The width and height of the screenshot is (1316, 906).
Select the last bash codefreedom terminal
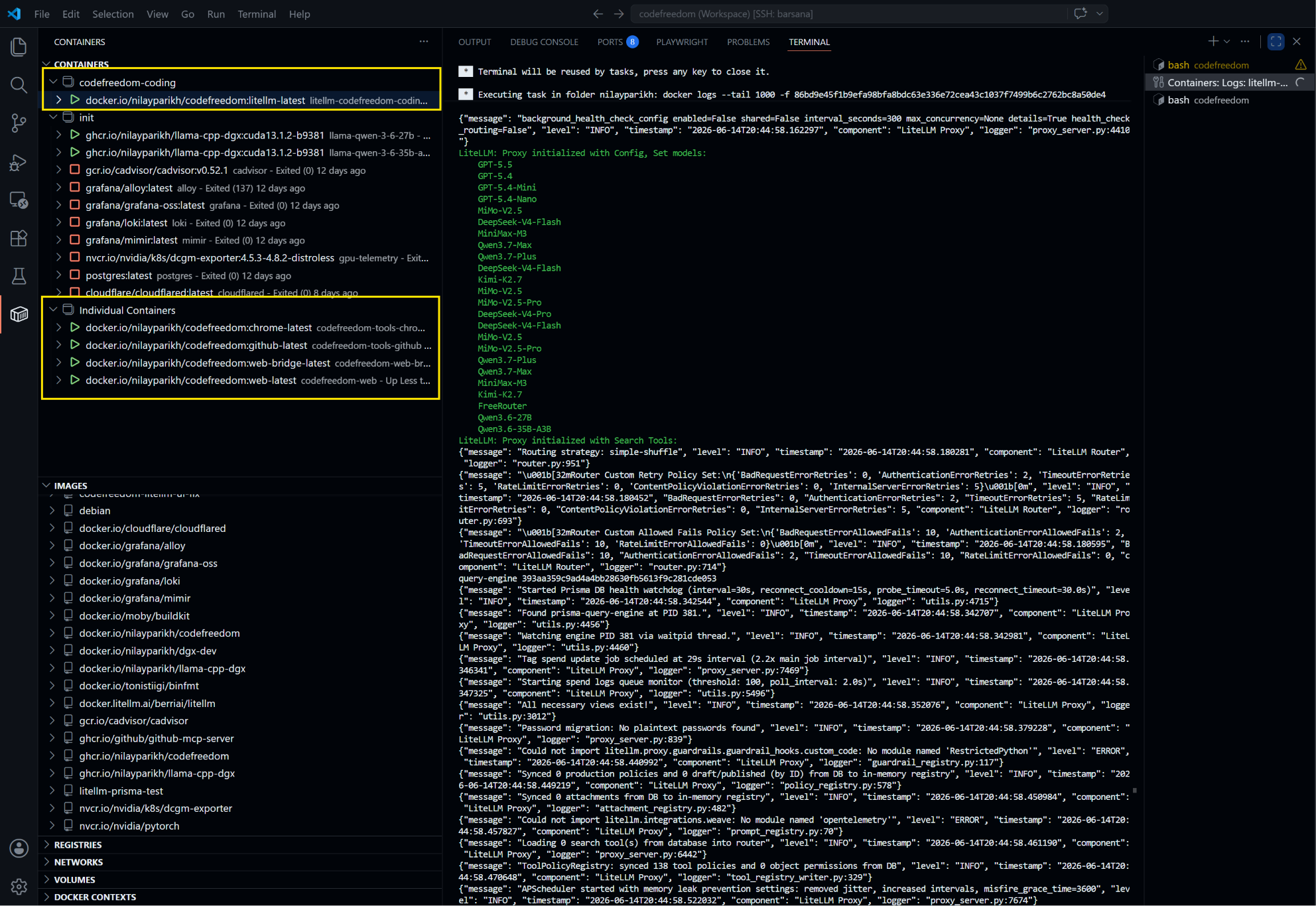point(1229,100)
